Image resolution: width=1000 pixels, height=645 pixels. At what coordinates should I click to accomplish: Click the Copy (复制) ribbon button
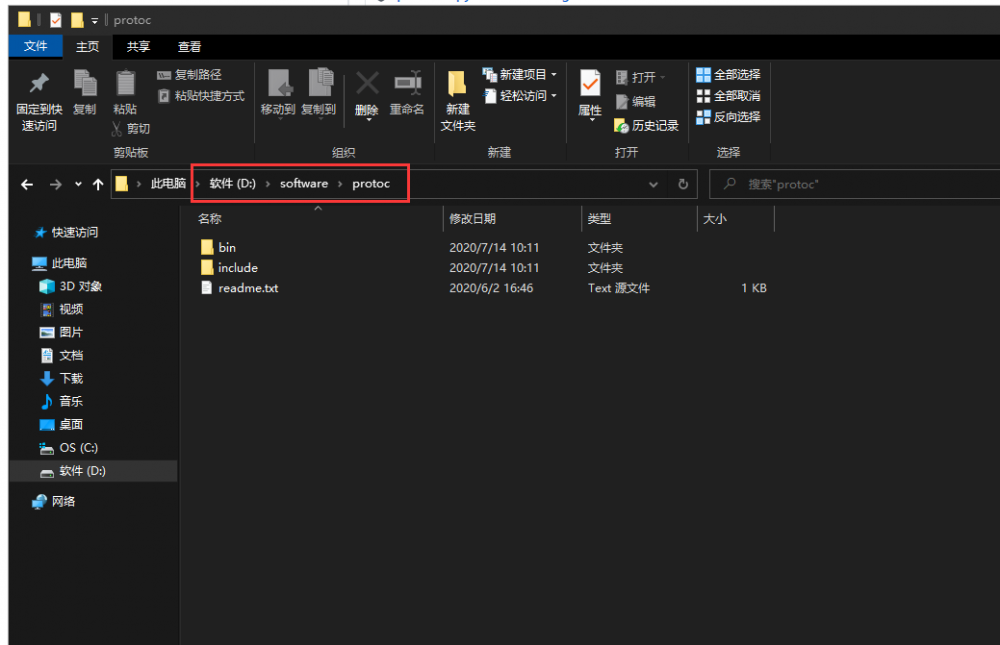[x=84, y=93]
